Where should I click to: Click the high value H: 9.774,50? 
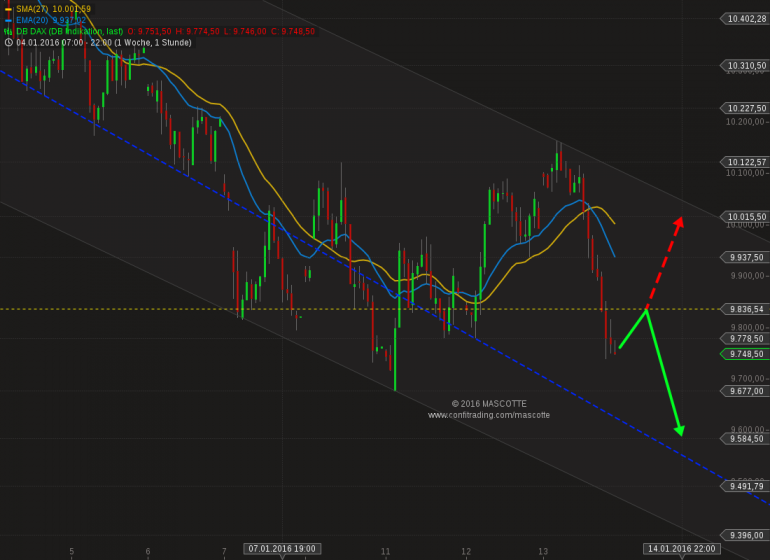point(197,31)
